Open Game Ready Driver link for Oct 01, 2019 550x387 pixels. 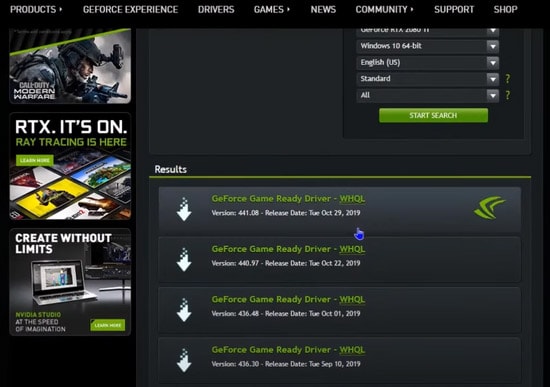pos(288,300)
